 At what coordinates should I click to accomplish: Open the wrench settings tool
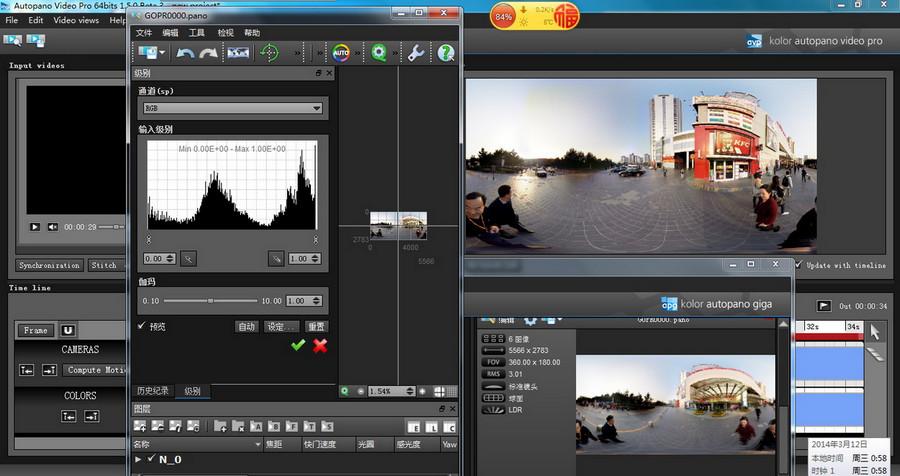416,53
